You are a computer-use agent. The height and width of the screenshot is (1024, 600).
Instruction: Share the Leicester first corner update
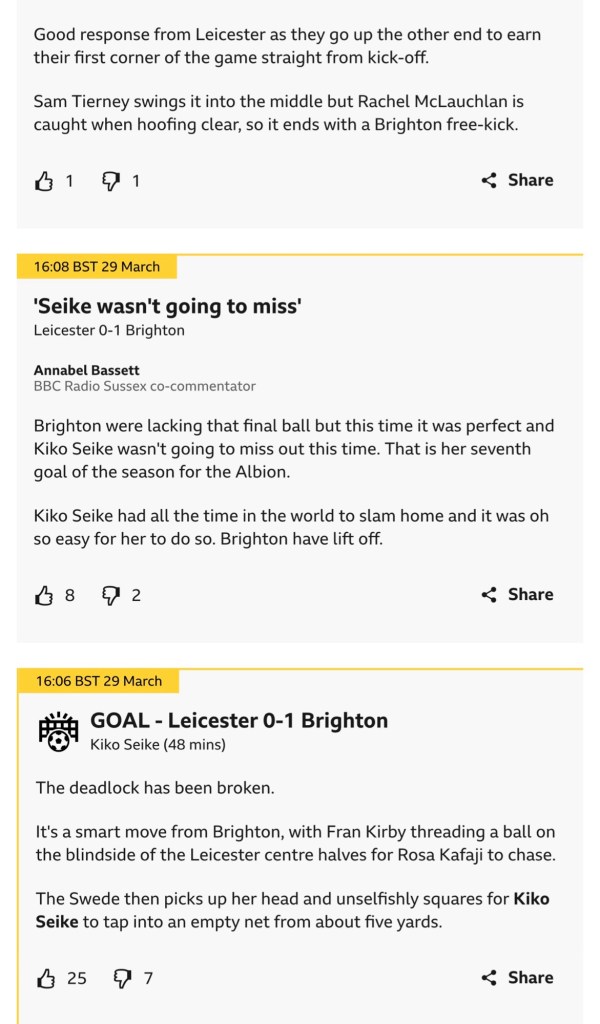click(x=517, y=180)
